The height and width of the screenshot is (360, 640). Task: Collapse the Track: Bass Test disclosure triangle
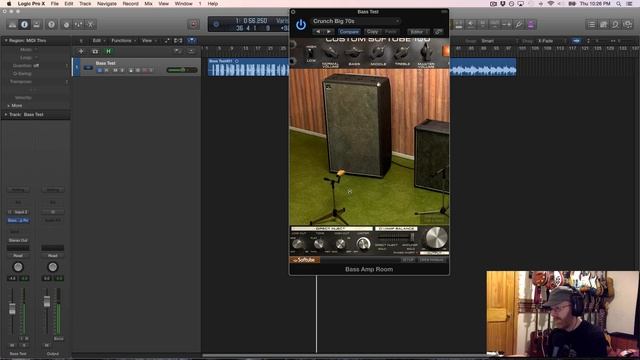[x=6, y=115]
